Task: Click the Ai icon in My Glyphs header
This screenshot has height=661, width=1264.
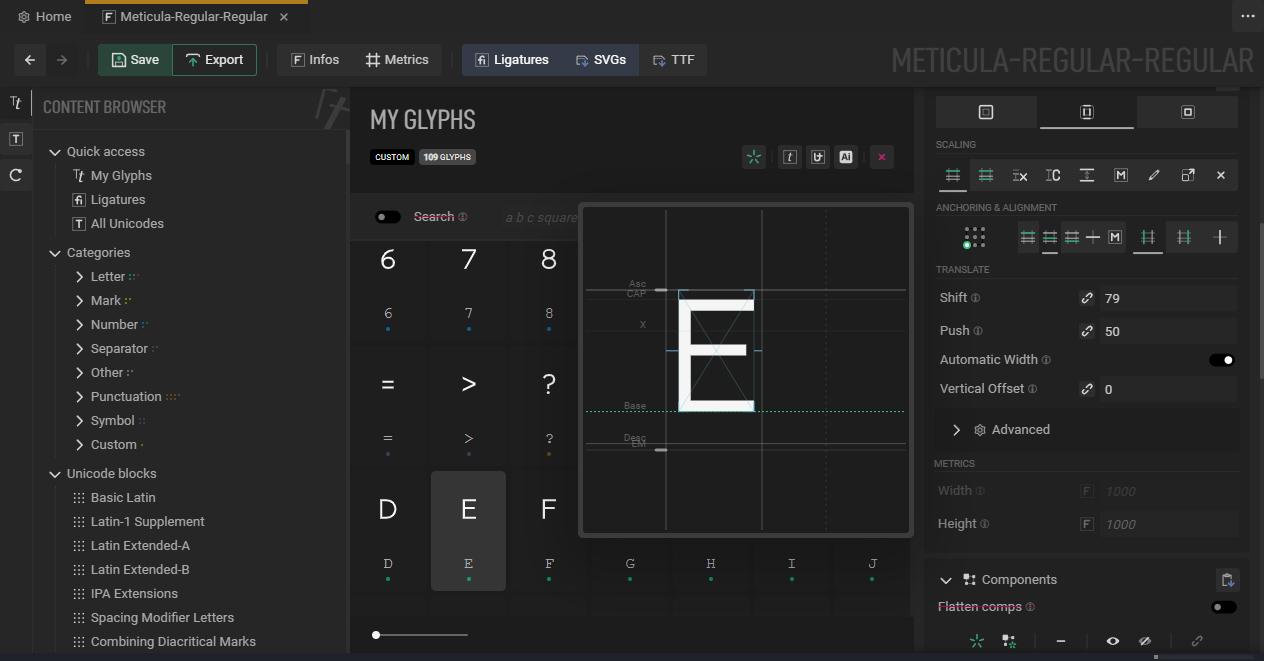Action: pos(846,157)
